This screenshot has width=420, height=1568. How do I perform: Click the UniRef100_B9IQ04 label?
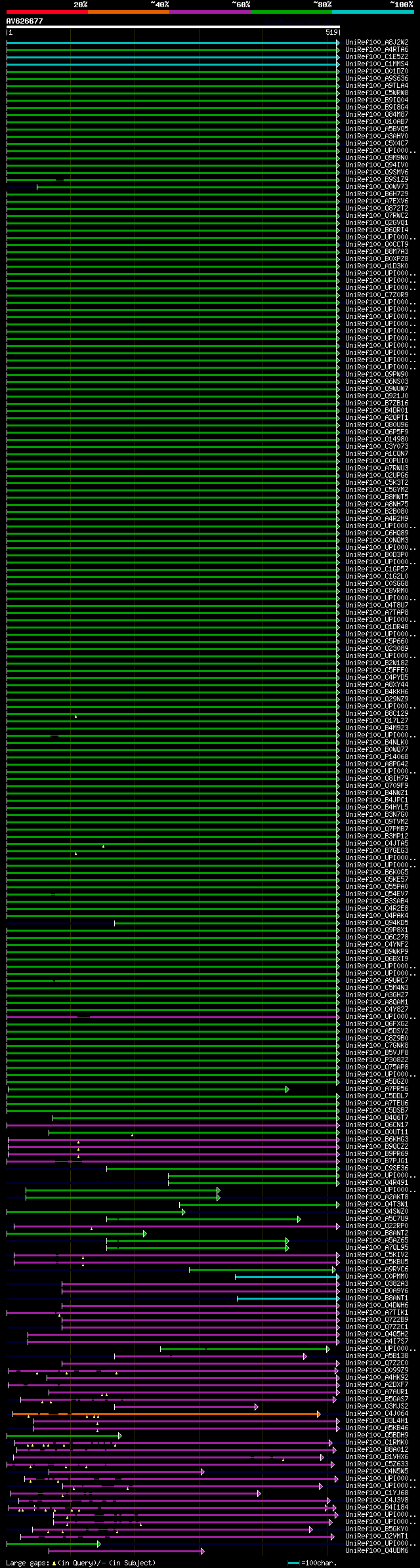[377, 100]
